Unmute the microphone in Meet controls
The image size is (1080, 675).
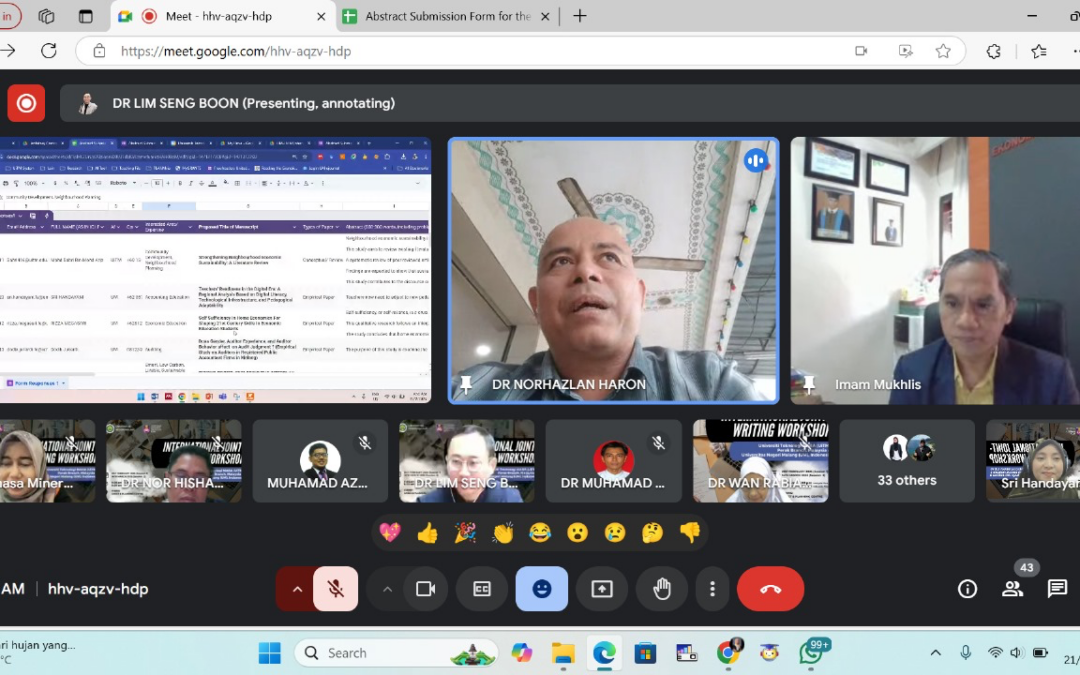pos(335,589)
